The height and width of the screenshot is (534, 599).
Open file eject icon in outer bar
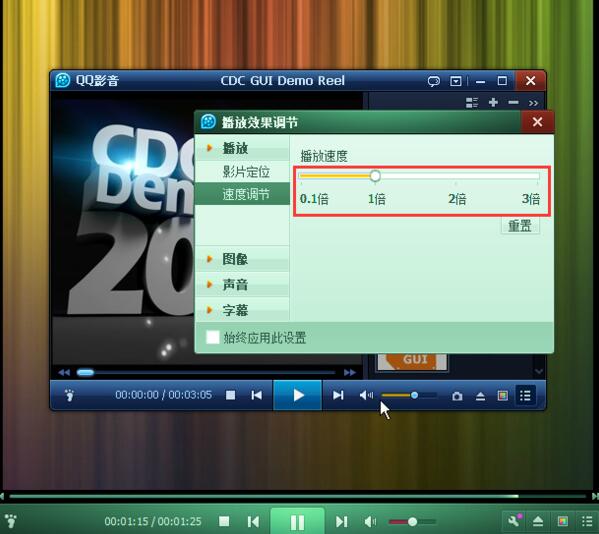click(538, 521)
